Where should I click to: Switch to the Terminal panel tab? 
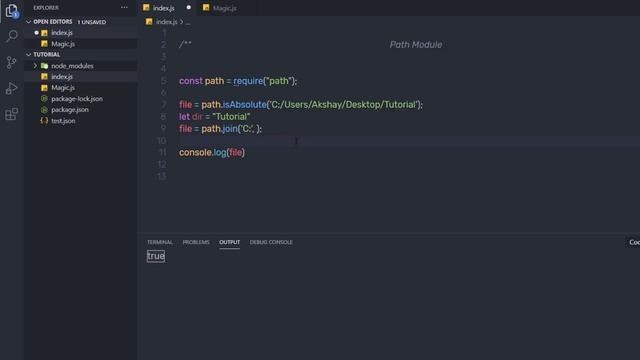160,242
